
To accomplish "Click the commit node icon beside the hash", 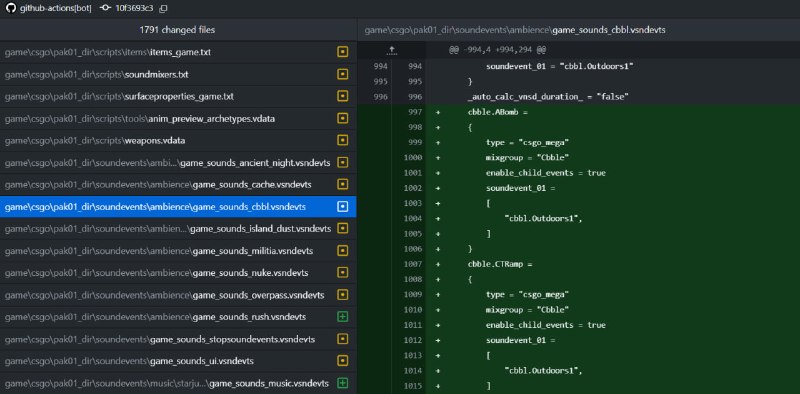I will [x=106, y=9].
